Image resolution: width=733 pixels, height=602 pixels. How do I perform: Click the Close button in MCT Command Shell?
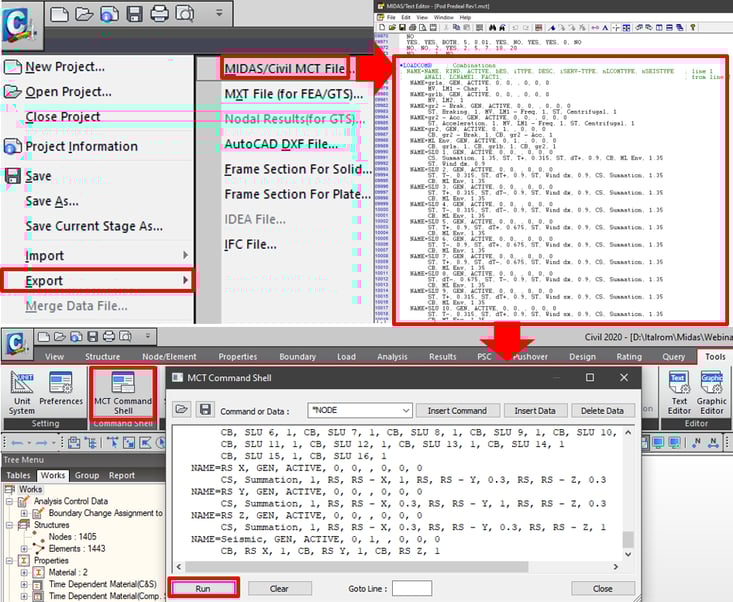click(x=603, y=588)
